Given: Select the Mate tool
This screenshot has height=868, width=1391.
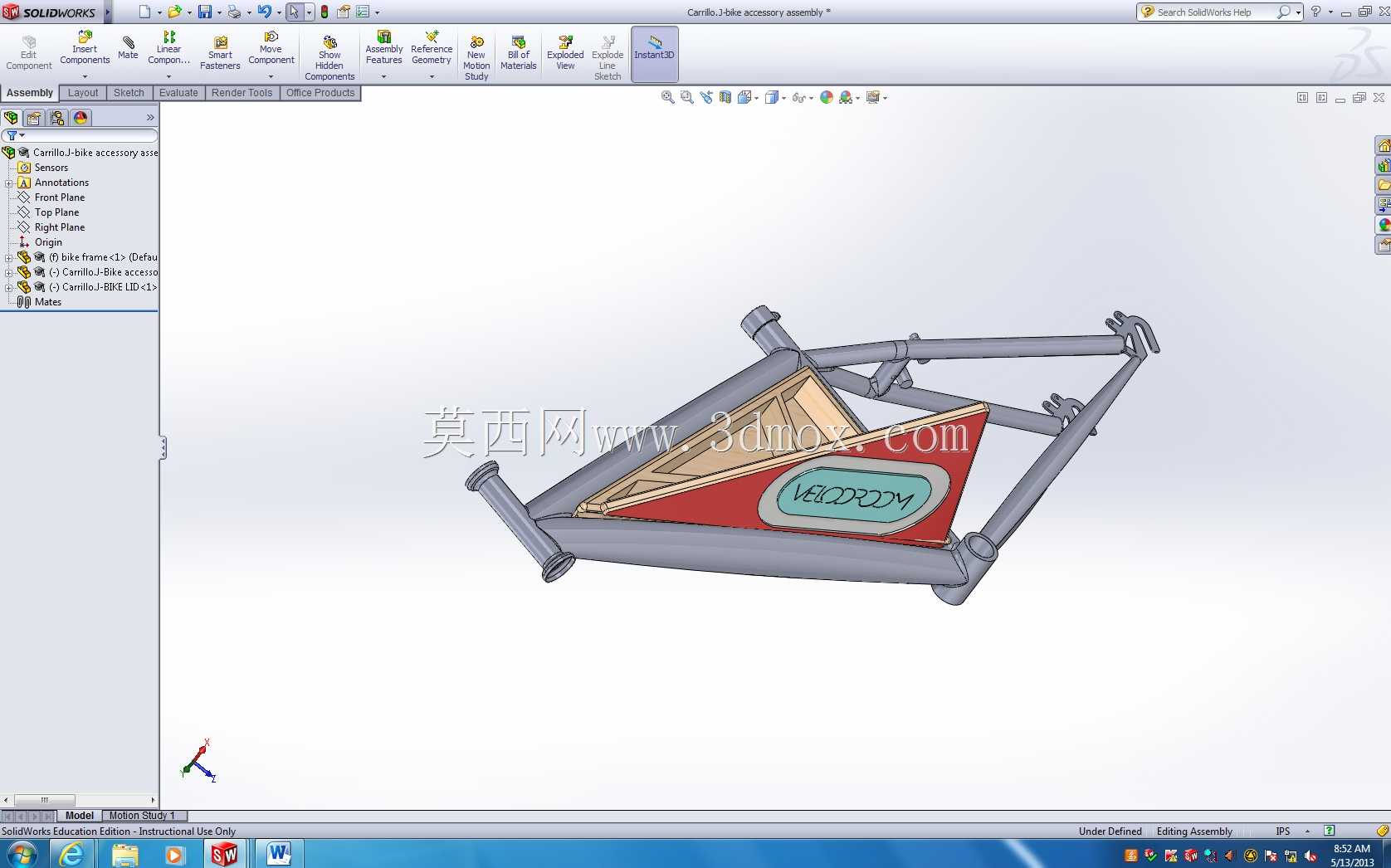Looking at the screenshot, I should [x=128, y=48].
